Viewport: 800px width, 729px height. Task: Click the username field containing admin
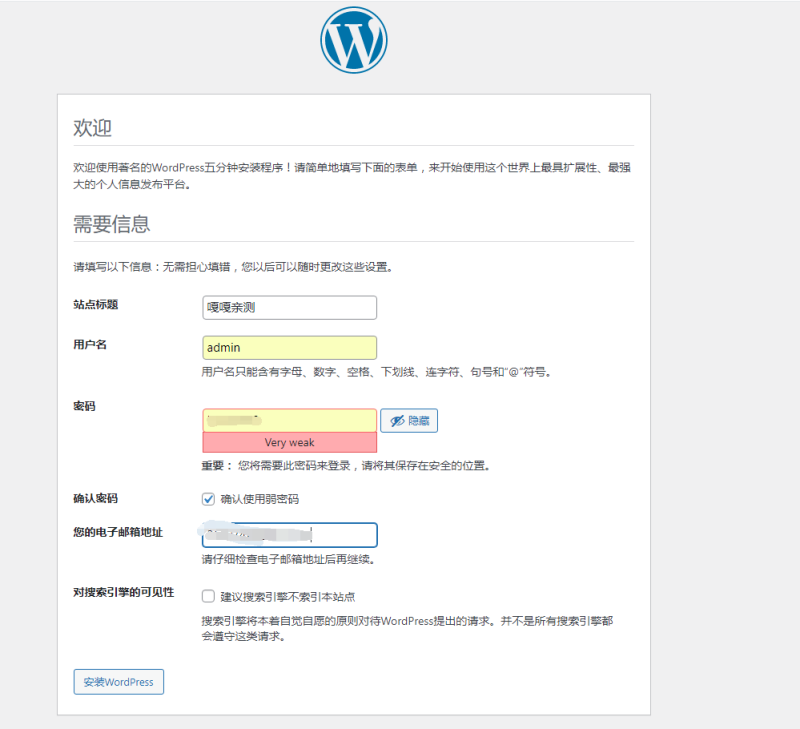click(289, 347)
